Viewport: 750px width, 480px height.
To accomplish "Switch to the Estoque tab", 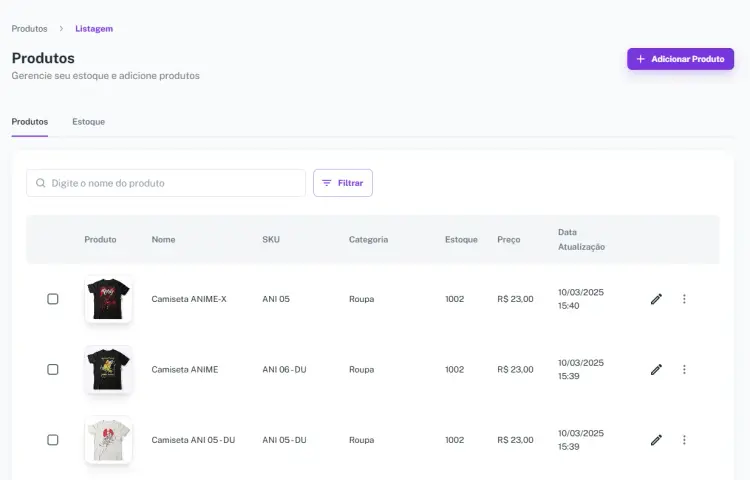I will 88,122.
